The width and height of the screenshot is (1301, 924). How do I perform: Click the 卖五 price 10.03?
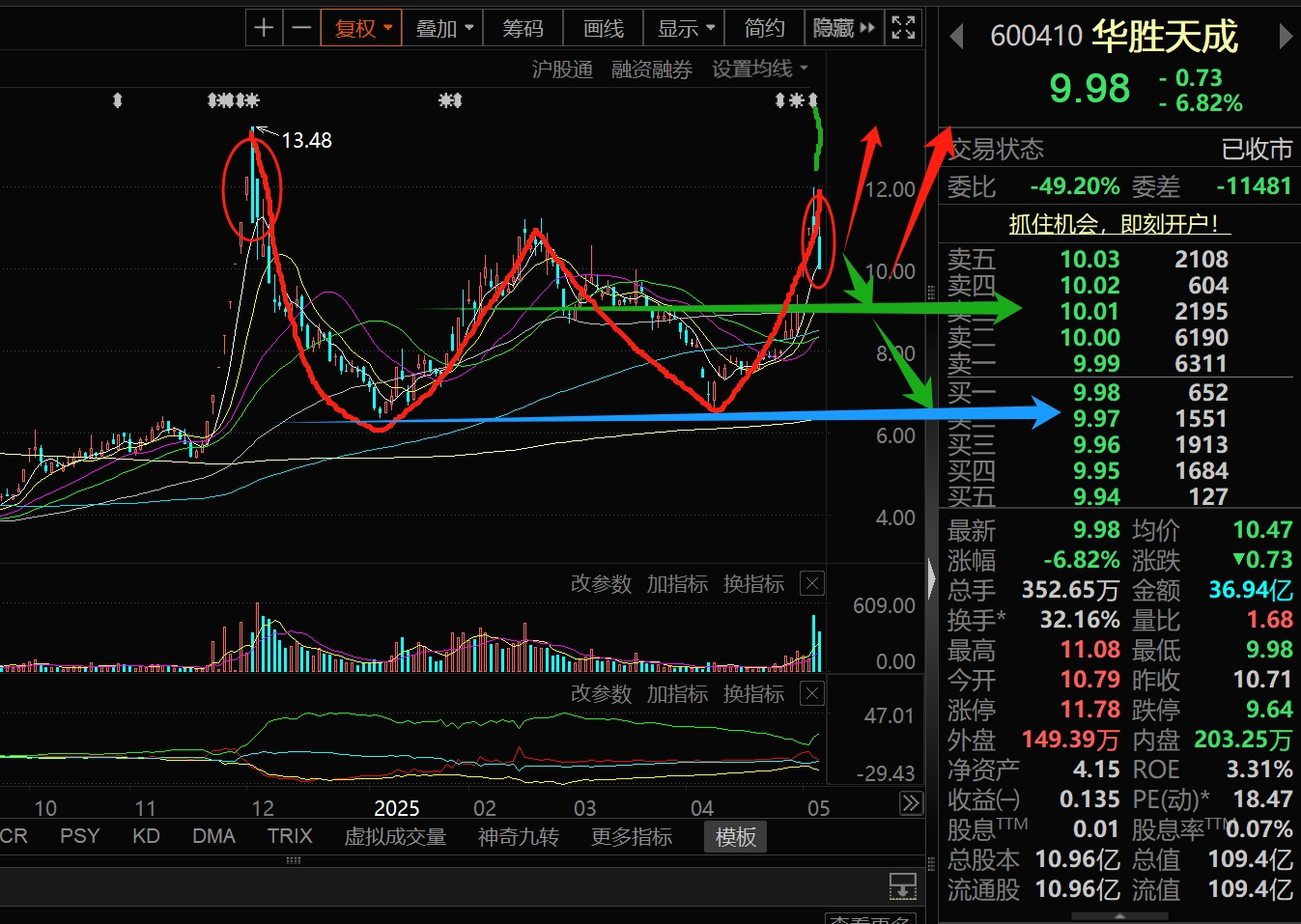click(x=1089, y=260)
